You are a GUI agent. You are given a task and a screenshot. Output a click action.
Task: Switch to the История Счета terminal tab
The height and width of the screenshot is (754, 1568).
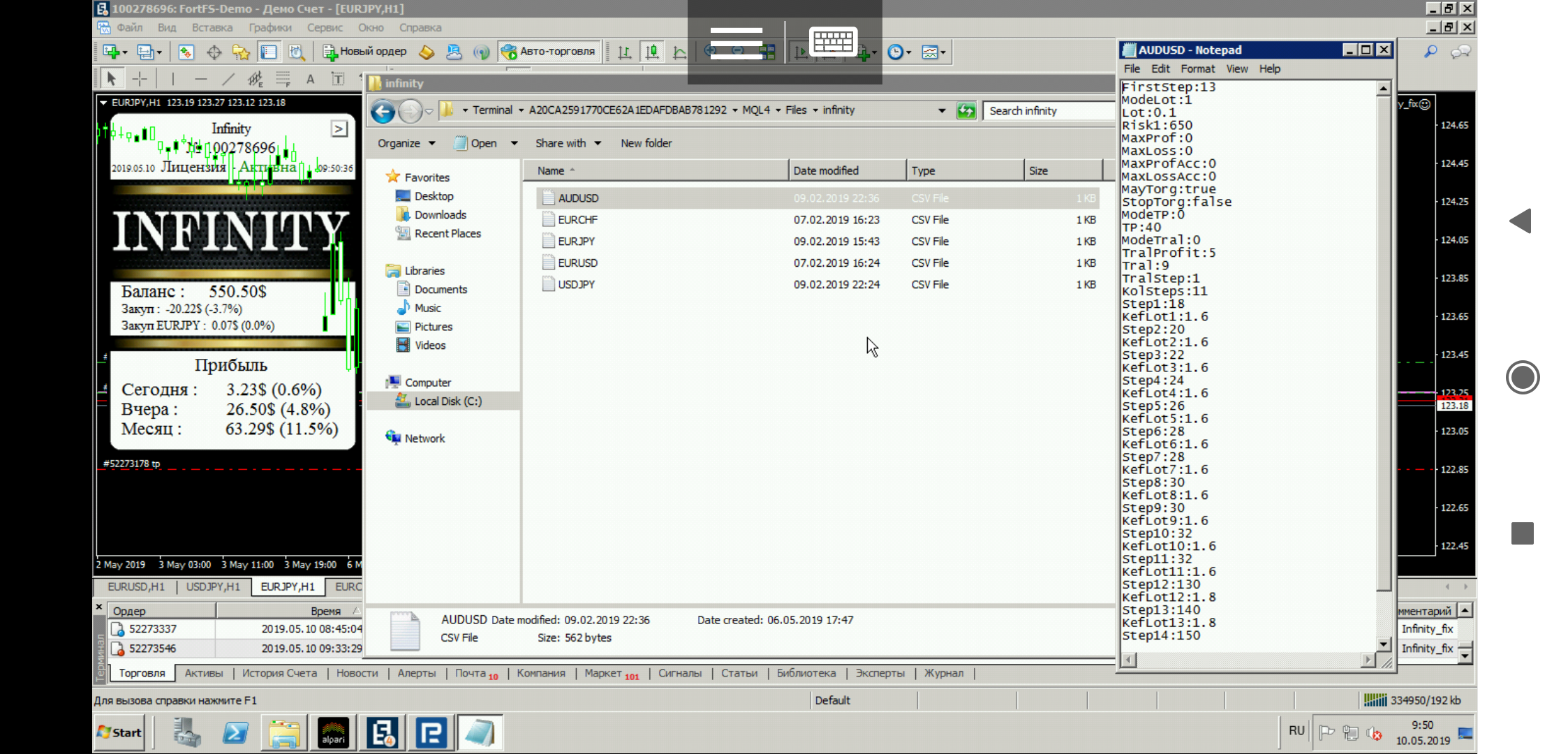pyautogui.click(x=279, y=673)
